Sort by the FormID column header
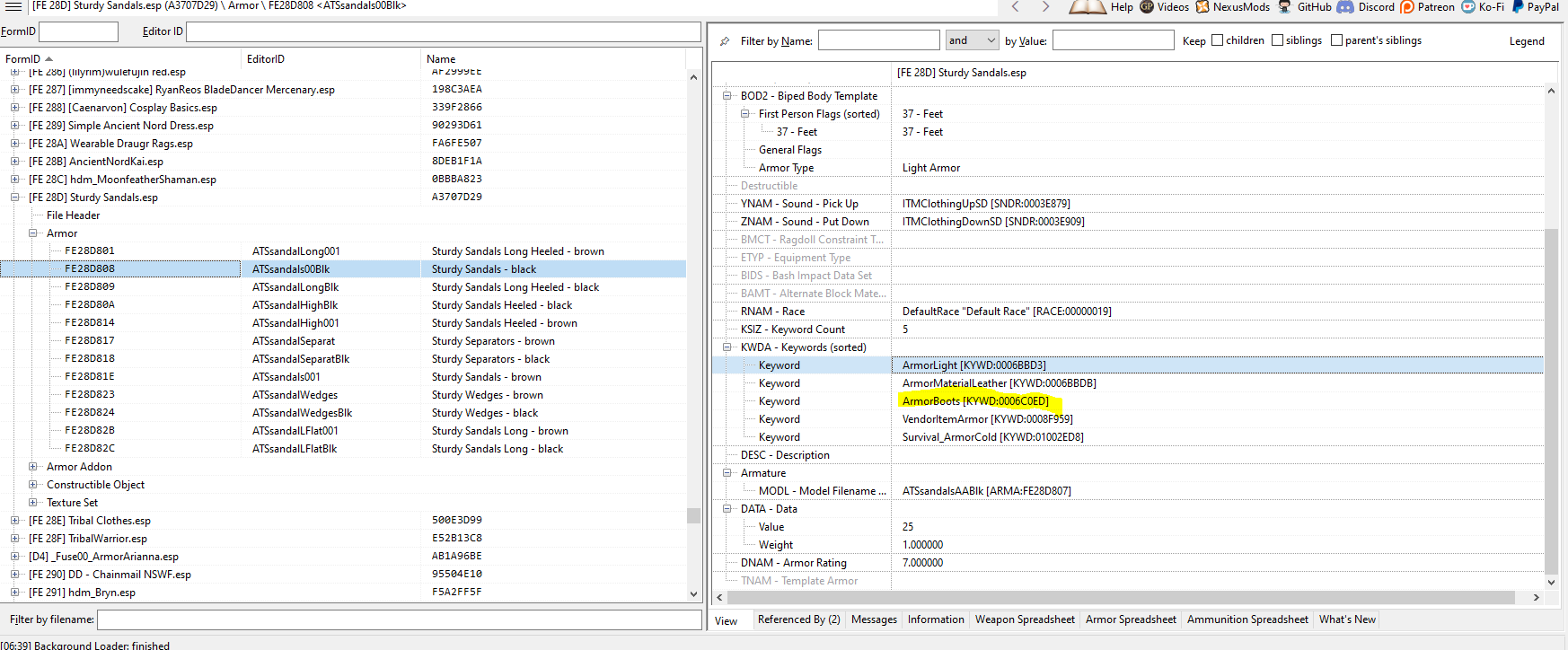 pyautogui.click(x=120, y=59)
